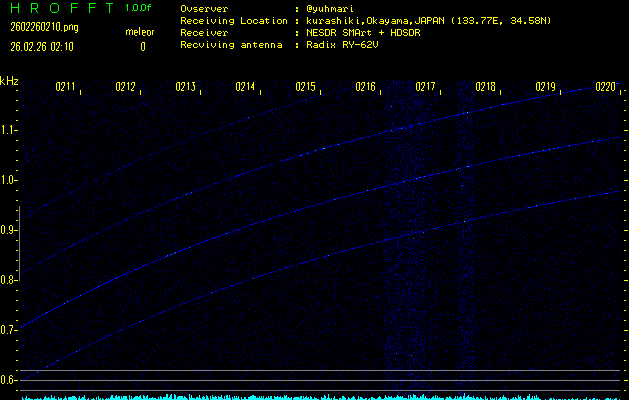Select the 0.9 frequency axis label
Viewport: 629px width, 400px height.
tap(10, 230)
